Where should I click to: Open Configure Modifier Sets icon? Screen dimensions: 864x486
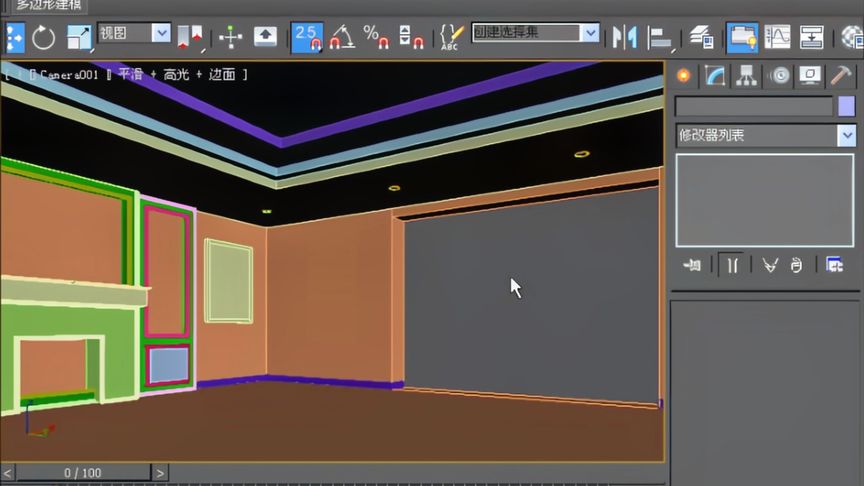tap(834, 265)
